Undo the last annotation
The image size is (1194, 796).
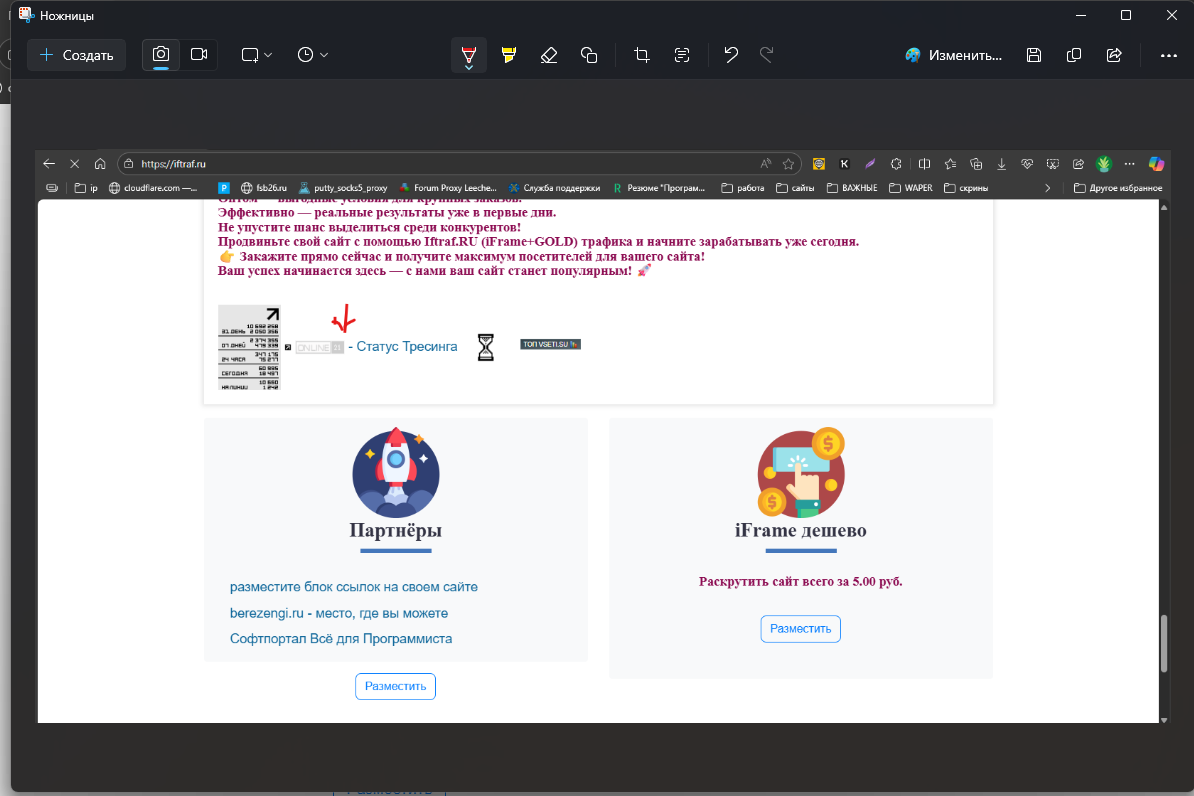coord(731,55)
